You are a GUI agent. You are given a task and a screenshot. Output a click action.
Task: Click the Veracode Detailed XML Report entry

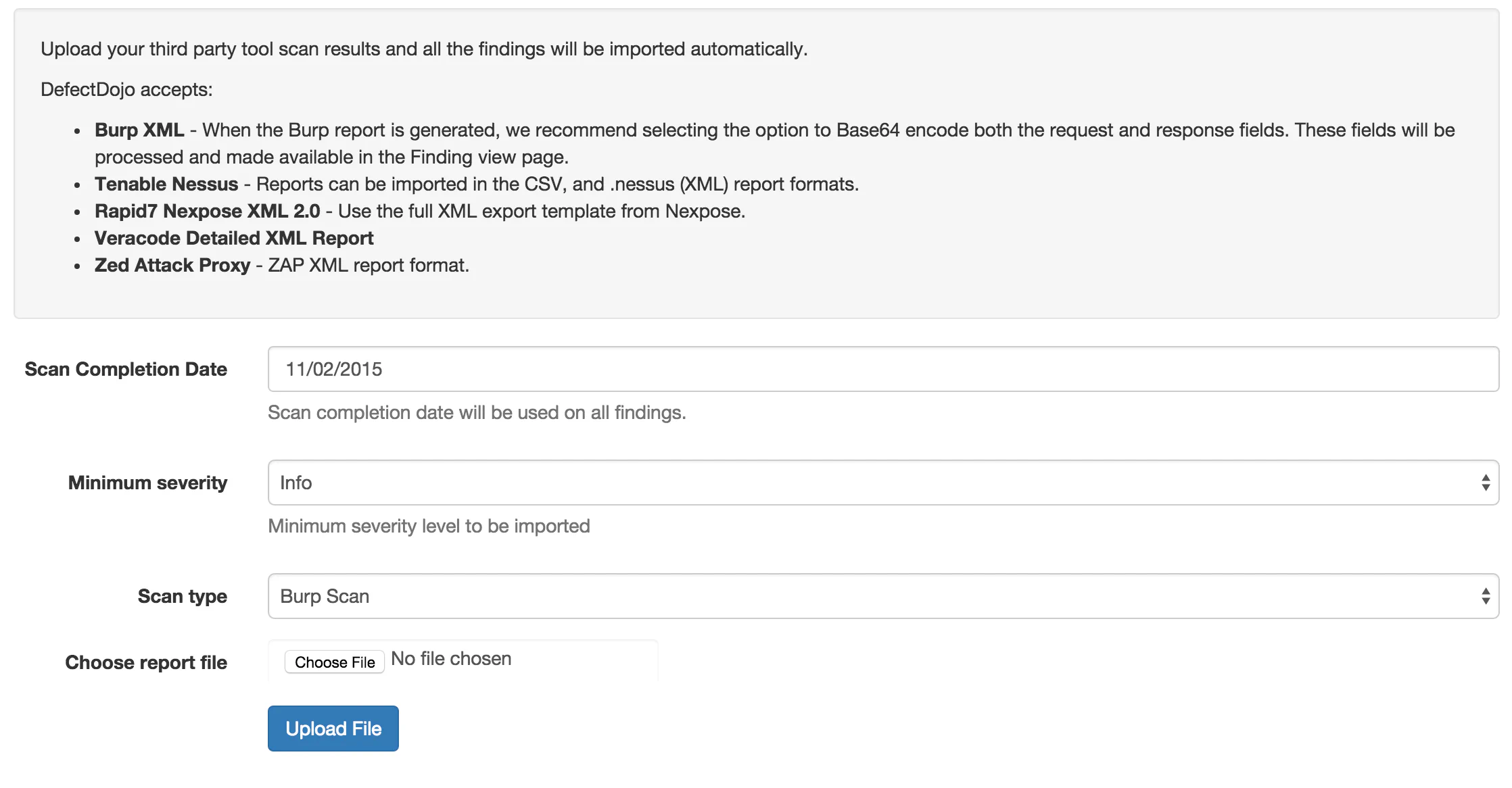click(233, 238)
